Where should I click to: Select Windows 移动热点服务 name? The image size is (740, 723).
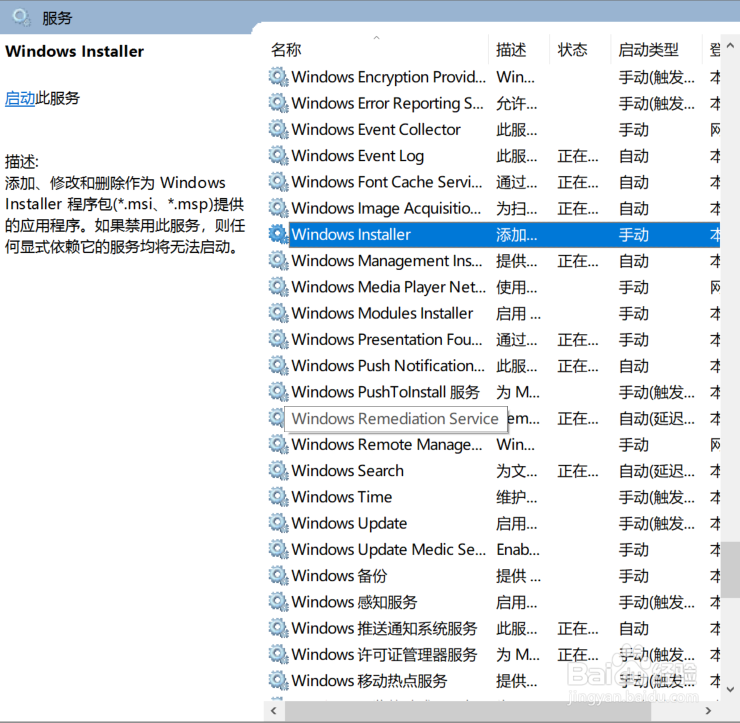click(370, 681)
